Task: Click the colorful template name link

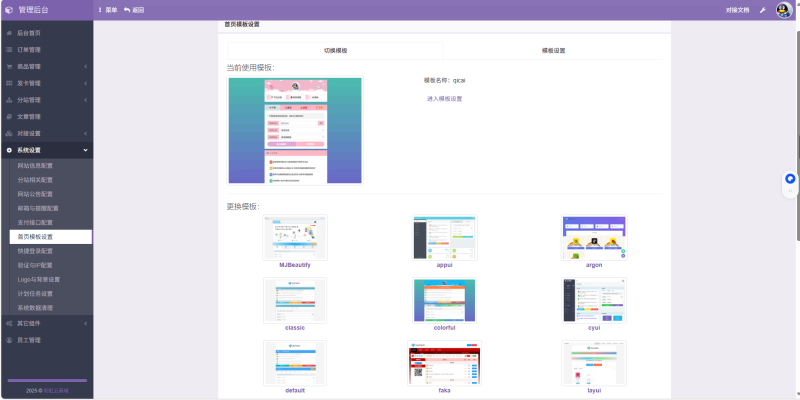Action: tap(444, 328)
